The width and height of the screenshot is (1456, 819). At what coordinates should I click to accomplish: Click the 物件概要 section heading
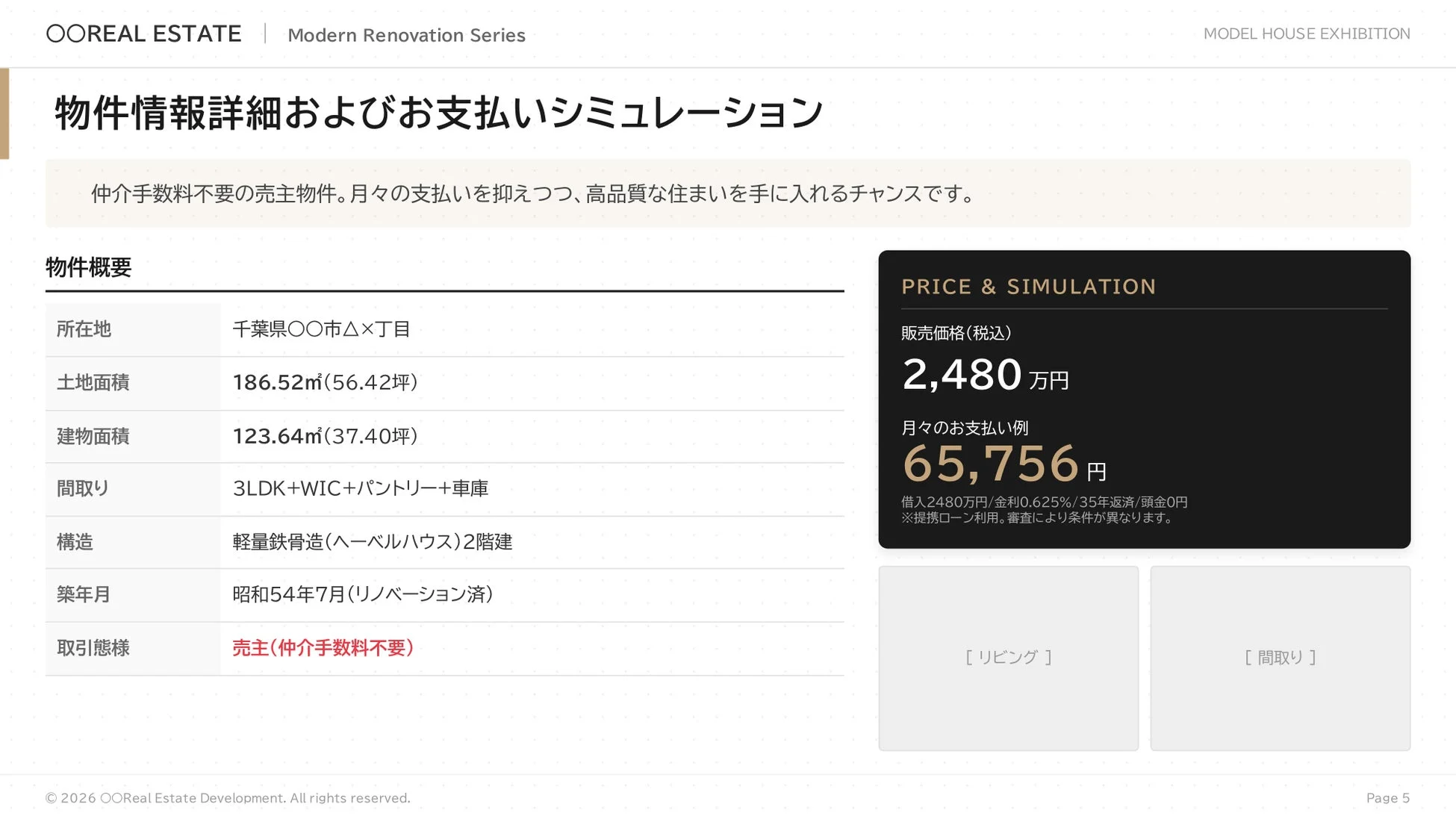tap(89, 267)
